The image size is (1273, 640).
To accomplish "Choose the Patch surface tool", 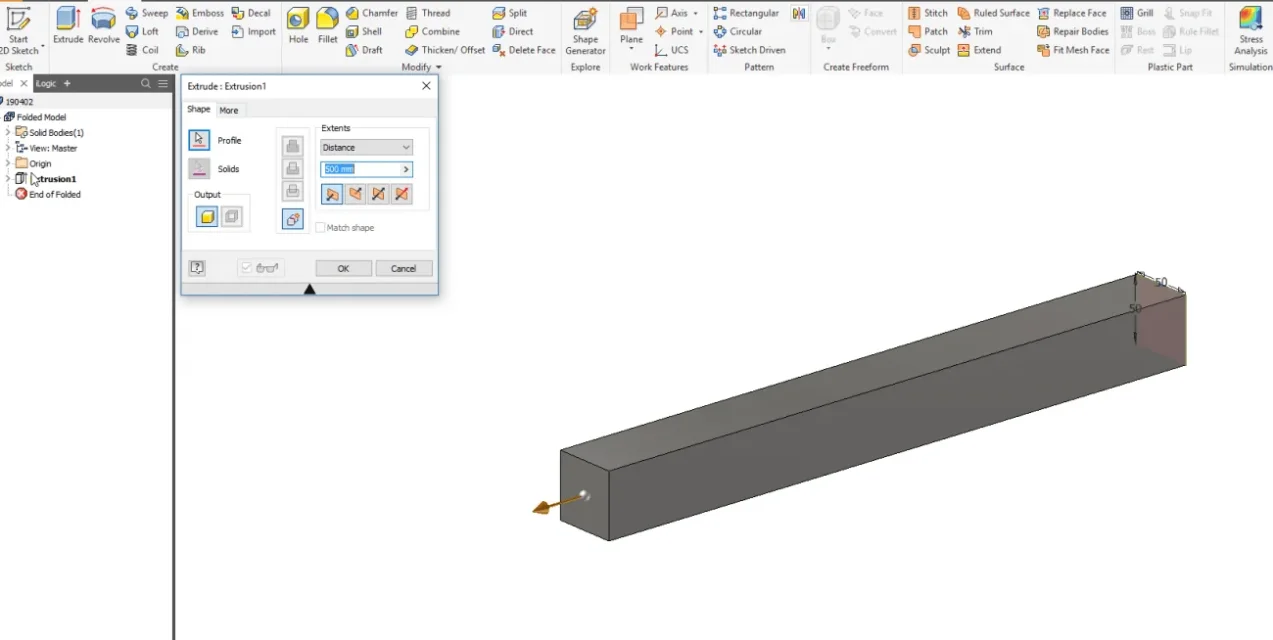I will [x=928, y=31].
